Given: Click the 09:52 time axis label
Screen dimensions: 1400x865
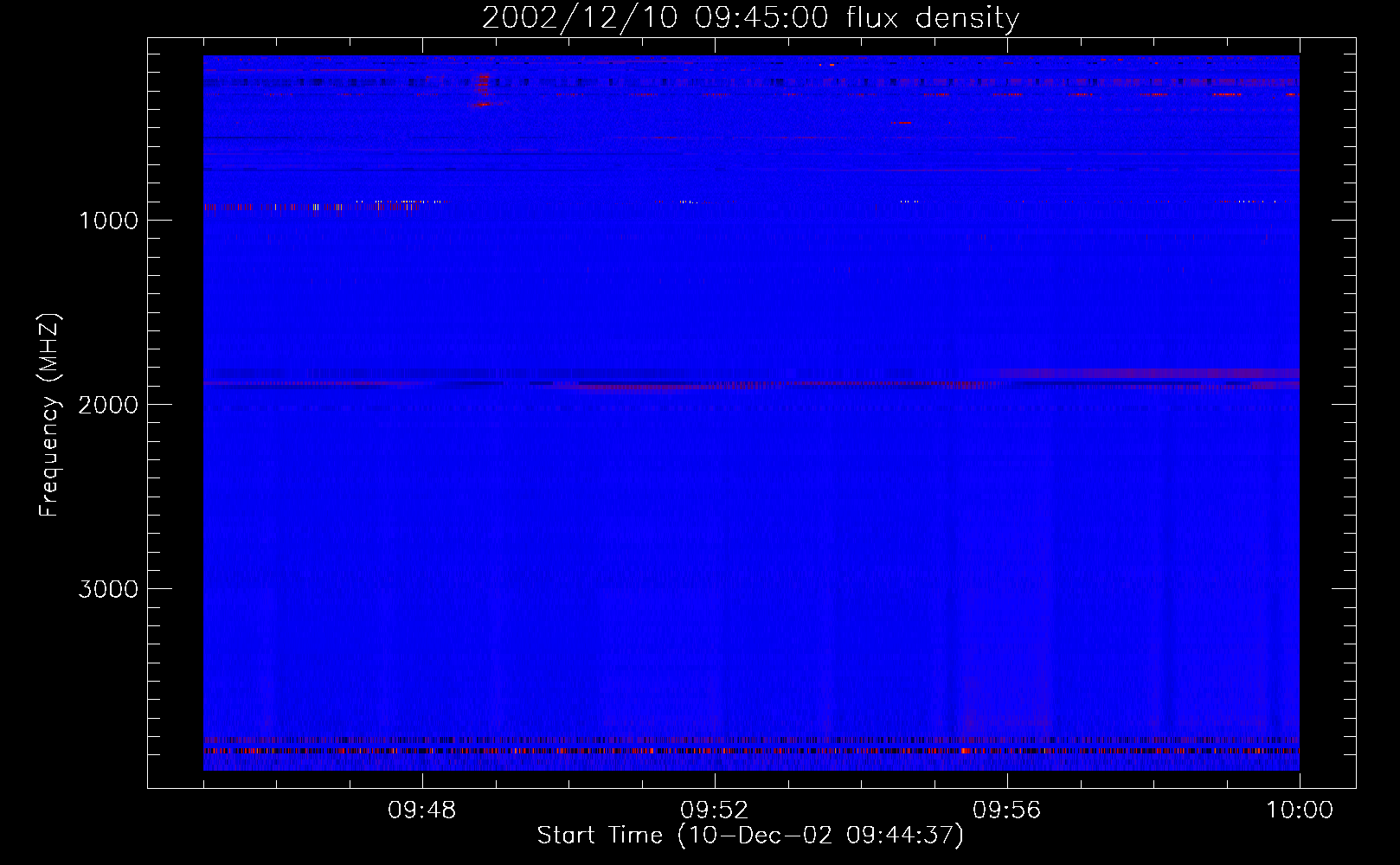Looking at the screenshot, I should click(715, 811).
